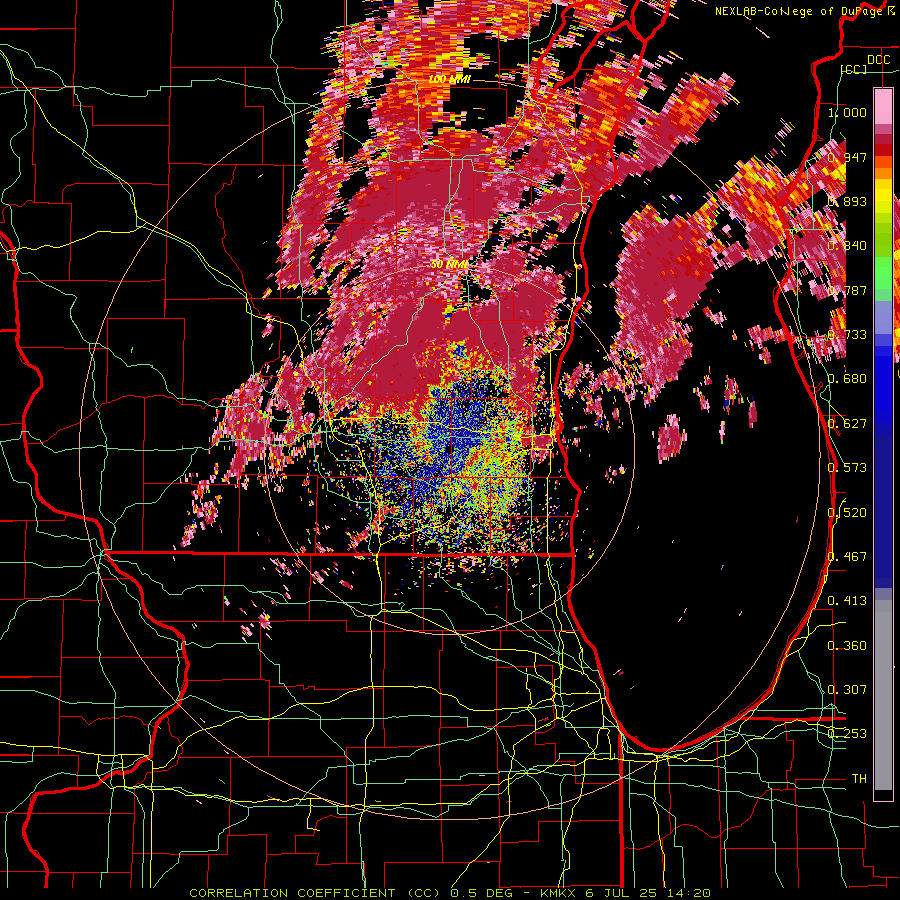This screenshot has height=900, width=900.
Task: Click the 0.360 legend value
Action: point(847,646)
